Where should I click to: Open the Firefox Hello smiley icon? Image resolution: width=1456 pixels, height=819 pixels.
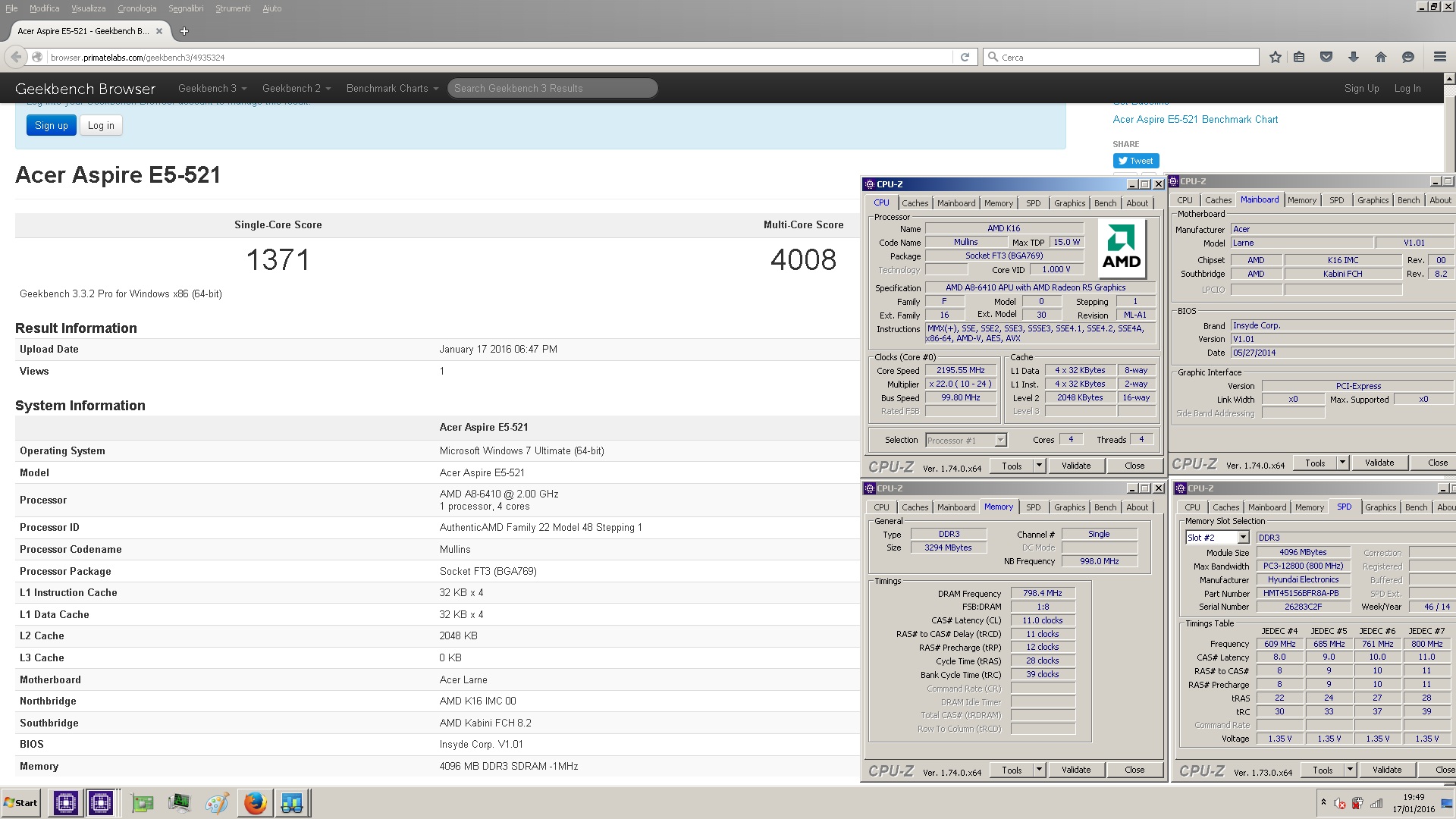pyautogui.click(x=1408, y=57)
